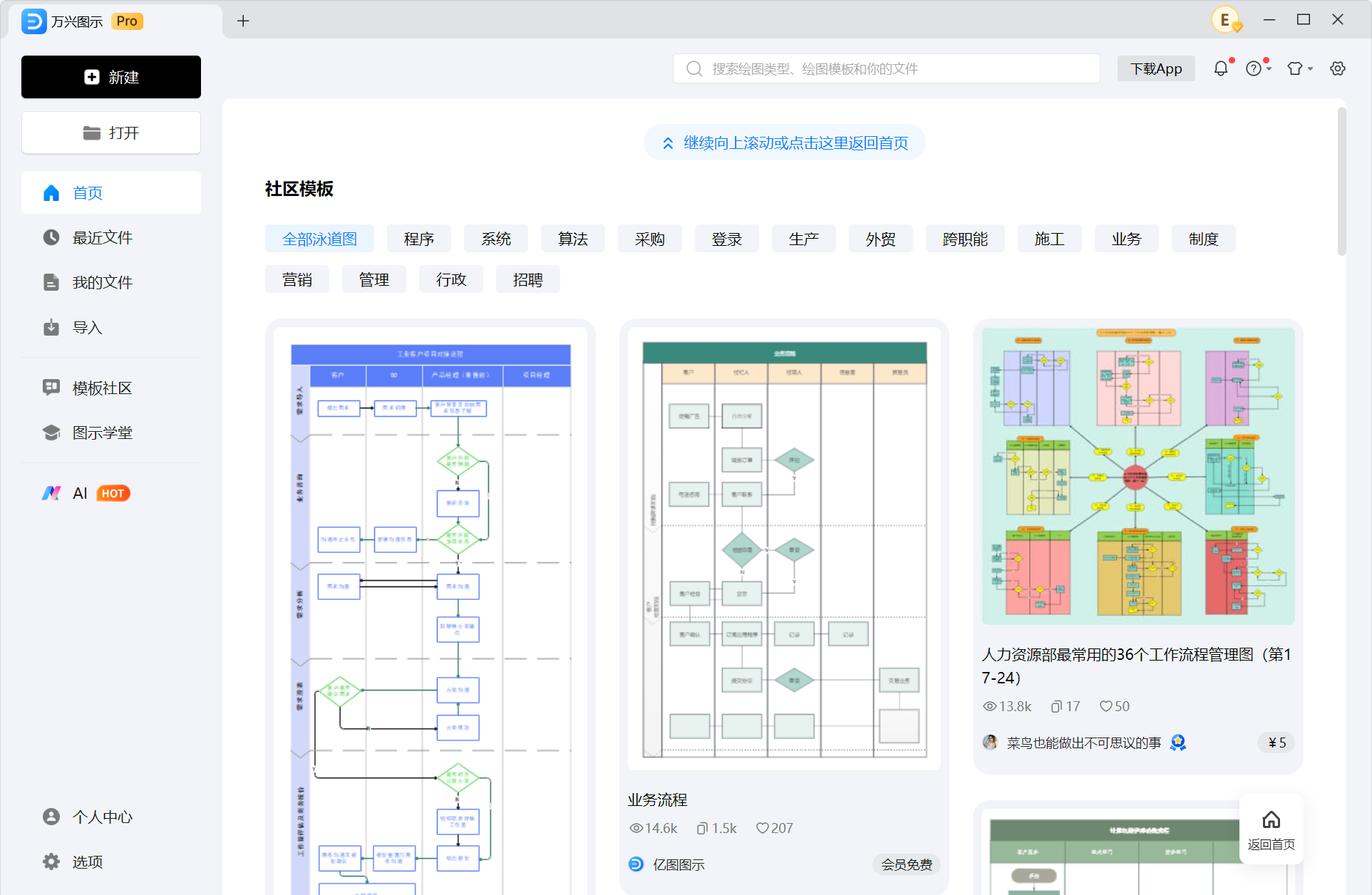Viewport: 1372px width, 895px height.
Task: Open the theme shirt icon dropdown
Action: point(1299,68)
